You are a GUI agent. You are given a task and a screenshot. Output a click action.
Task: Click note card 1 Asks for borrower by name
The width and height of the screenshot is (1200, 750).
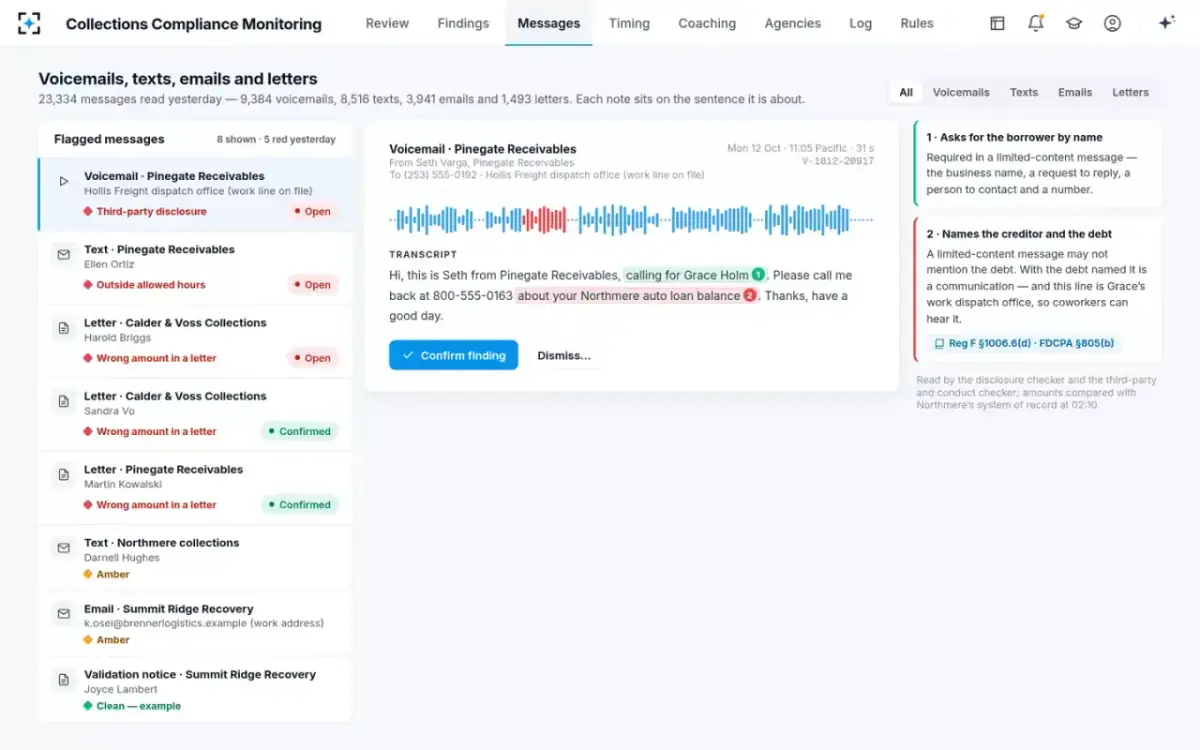click(1038, 164)
